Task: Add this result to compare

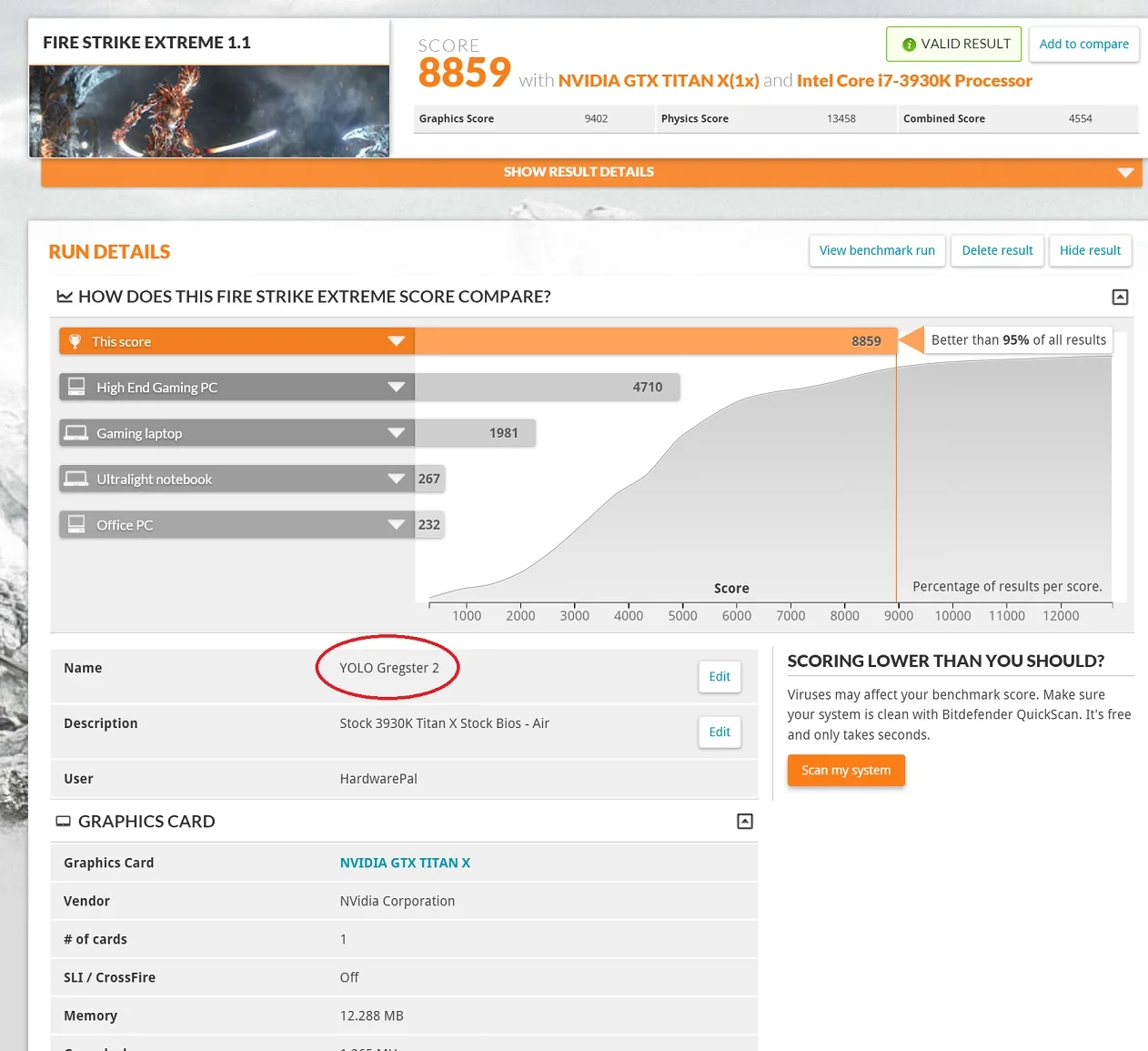Action: [x=1083, y=44]
